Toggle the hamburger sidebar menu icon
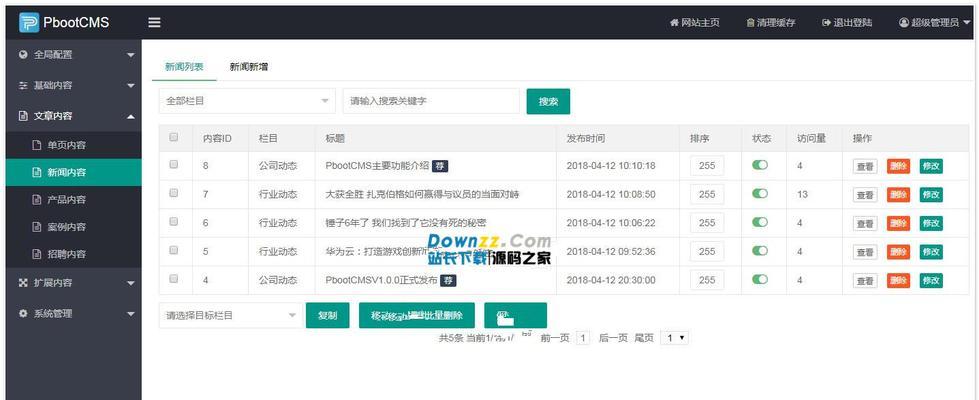Screen dimensions: 979x400 click(154, 22)
